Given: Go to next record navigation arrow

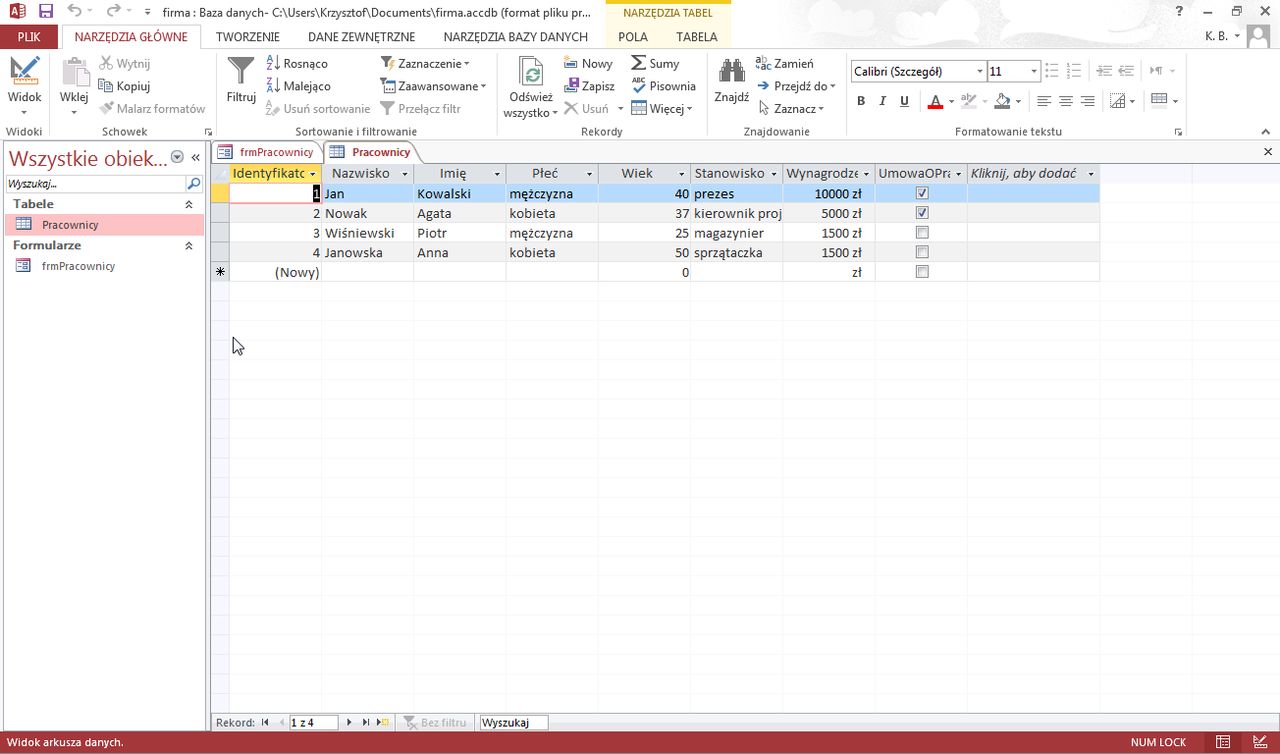Looking at the screenshot, I should pos(349,722).
